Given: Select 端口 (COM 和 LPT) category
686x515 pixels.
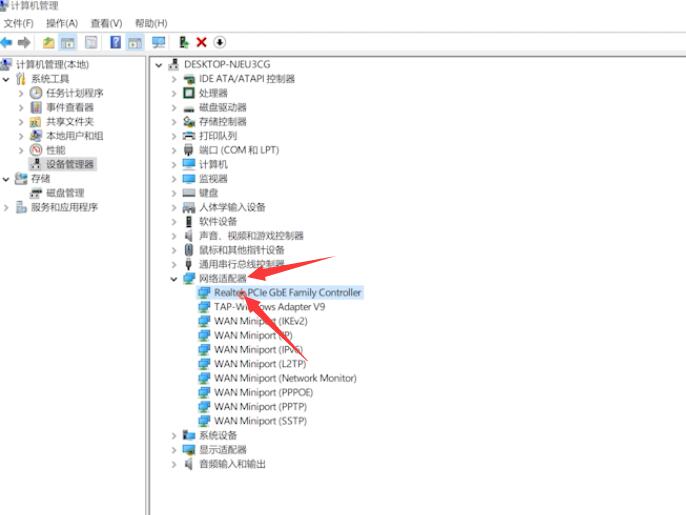Looking at the screenshot, I should coord(239,150).
